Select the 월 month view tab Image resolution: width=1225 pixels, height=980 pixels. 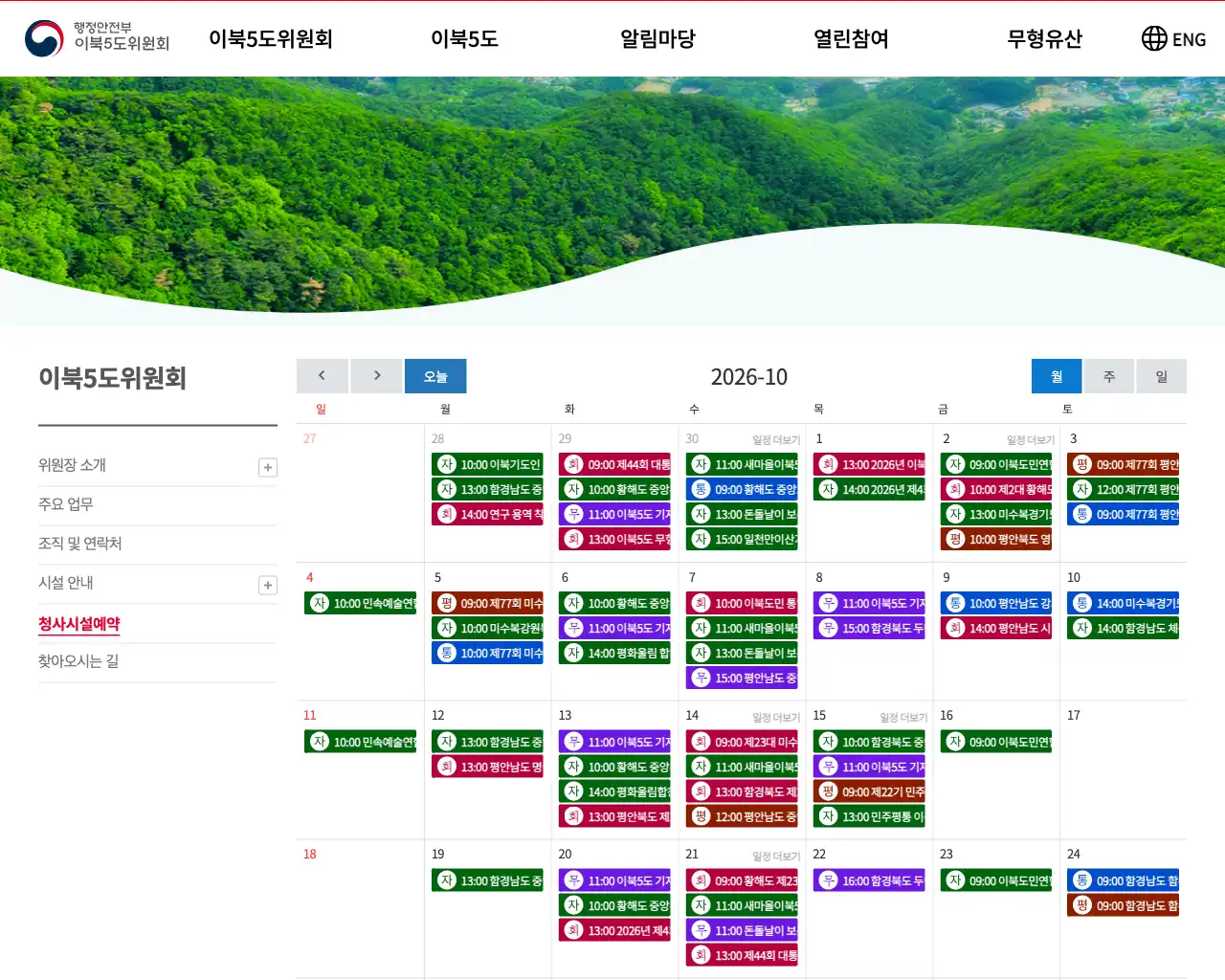coord(1057,376)
